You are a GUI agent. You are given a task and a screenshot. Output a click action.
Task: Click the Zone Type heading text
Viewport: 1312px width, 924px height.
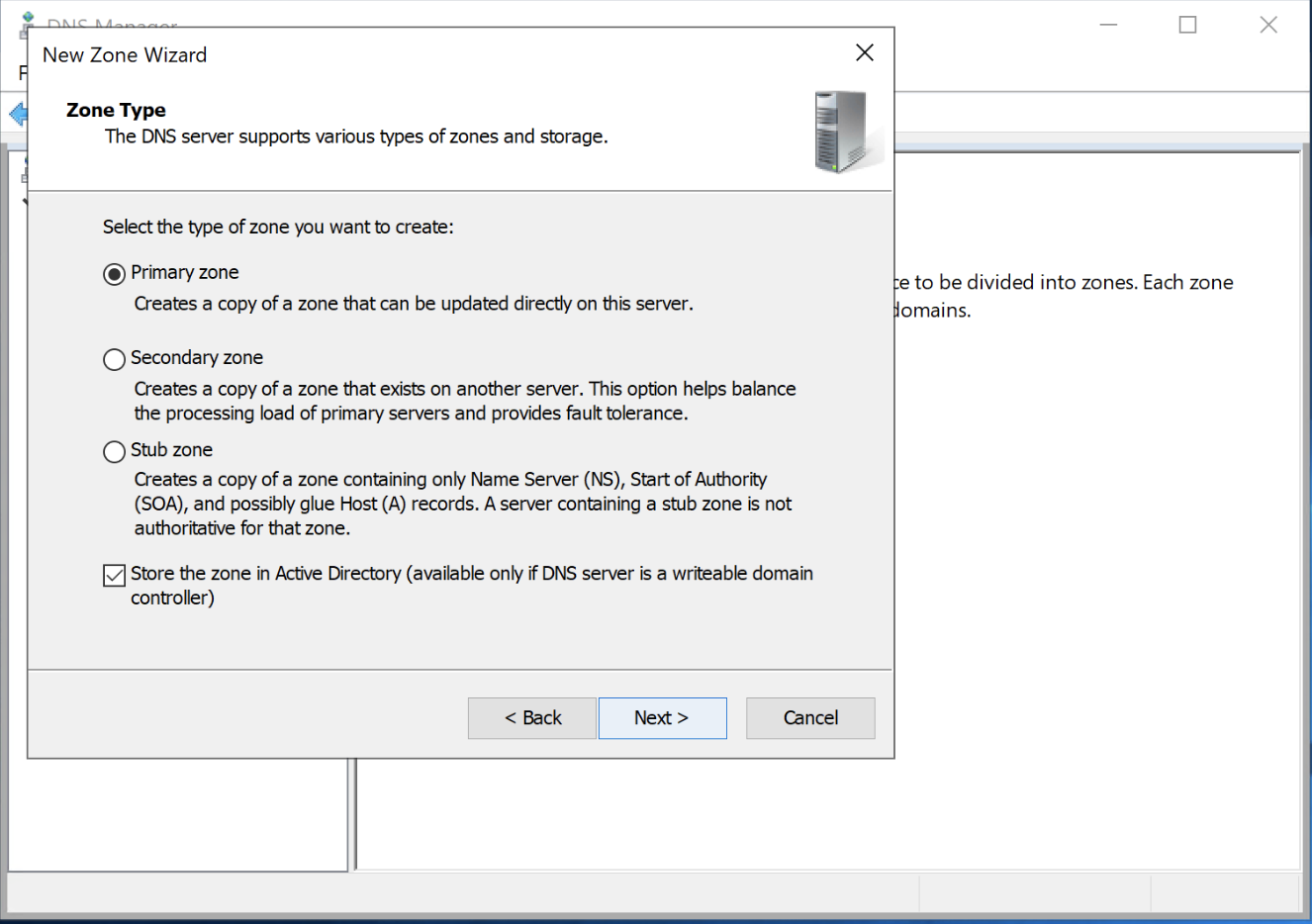(116, 110)
